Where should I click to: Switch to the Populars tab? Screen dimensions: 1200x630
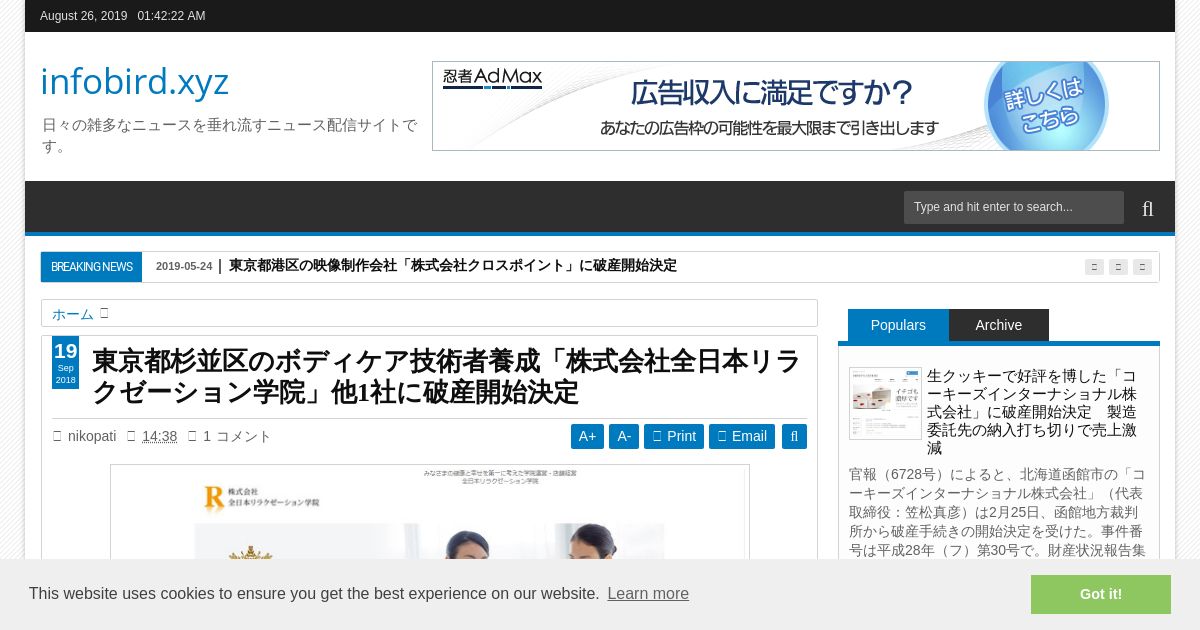(x=898, y=325)
